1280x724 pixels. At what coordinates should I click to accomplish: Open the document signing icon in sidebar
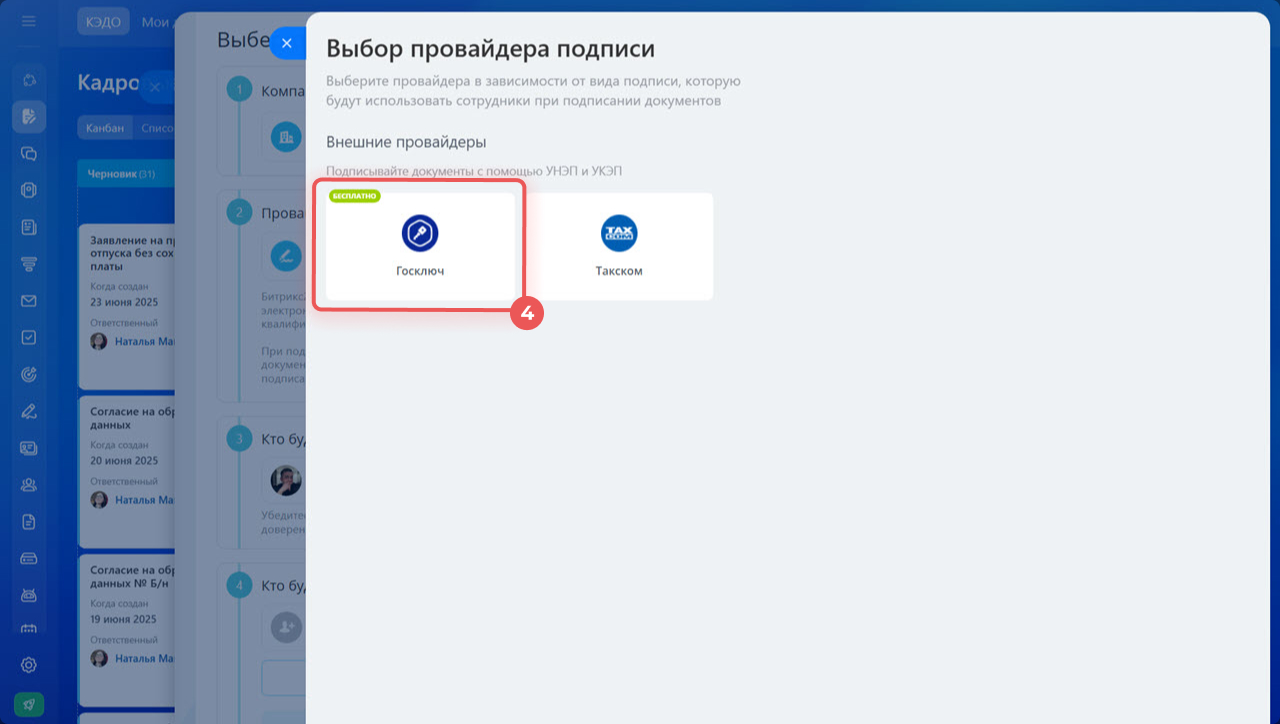29,117
